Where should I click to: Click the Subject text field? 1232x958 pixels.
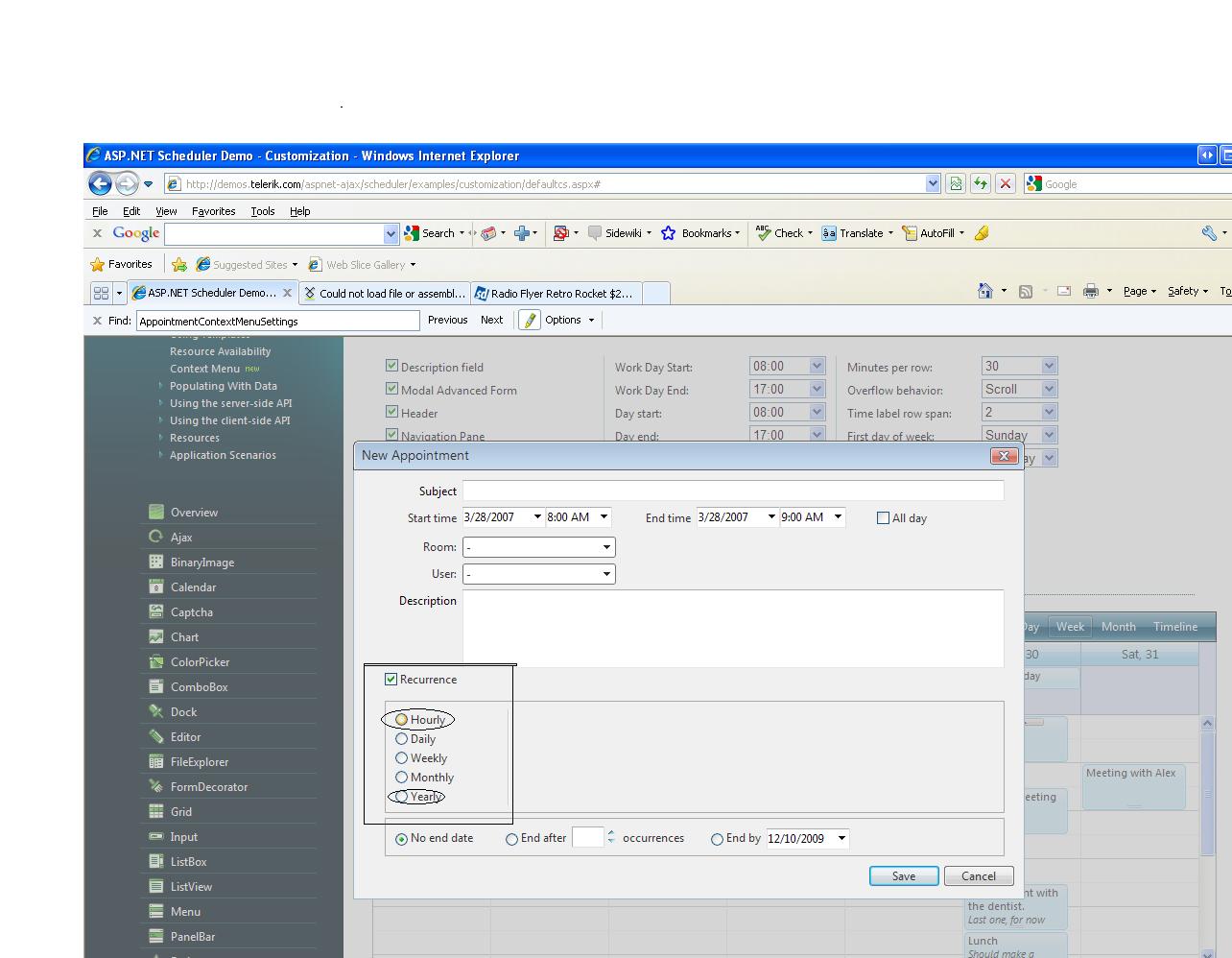point(733,491)
